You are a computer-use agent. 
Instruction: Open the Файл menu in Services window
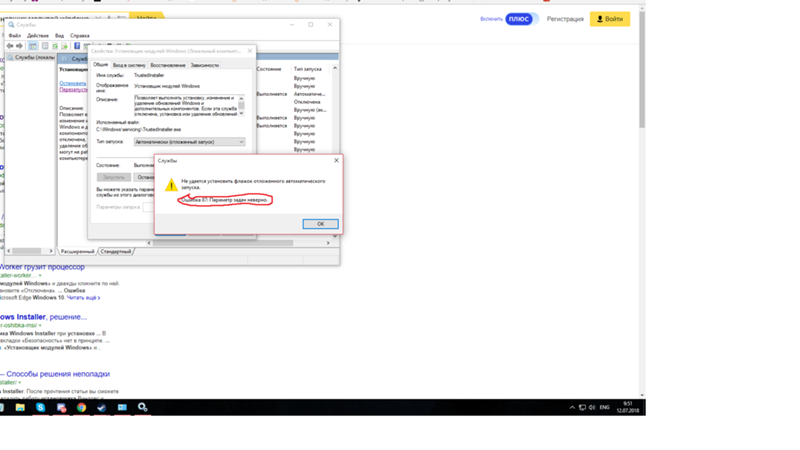pos(15,36)
